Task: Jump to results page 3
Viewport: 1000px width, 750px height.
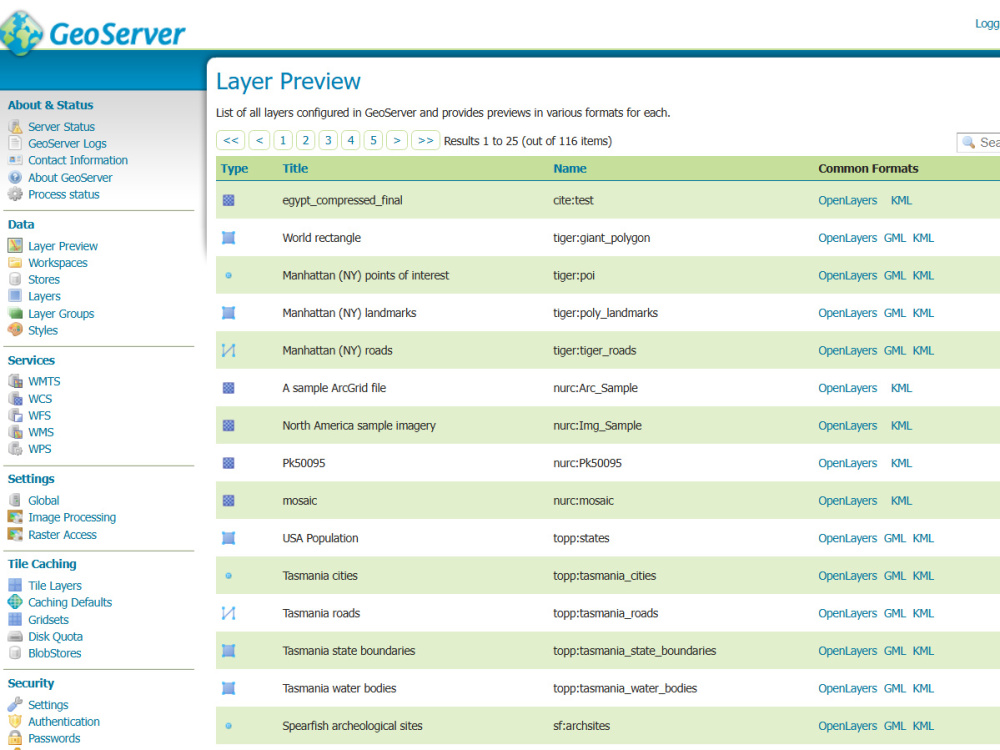Action: point(328,140)
